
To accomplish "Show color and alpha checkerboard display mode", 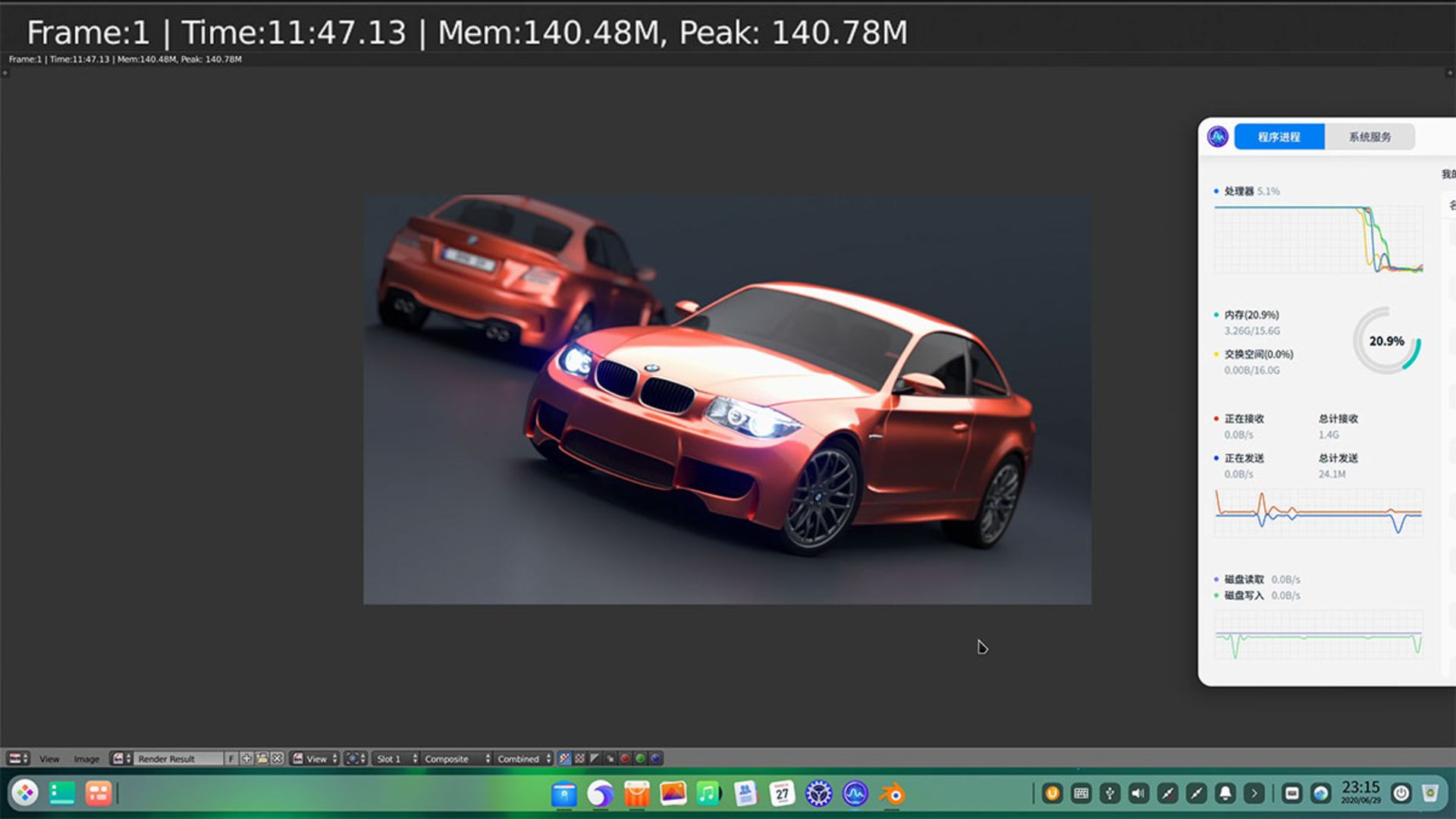I will [x=565, y=758].
